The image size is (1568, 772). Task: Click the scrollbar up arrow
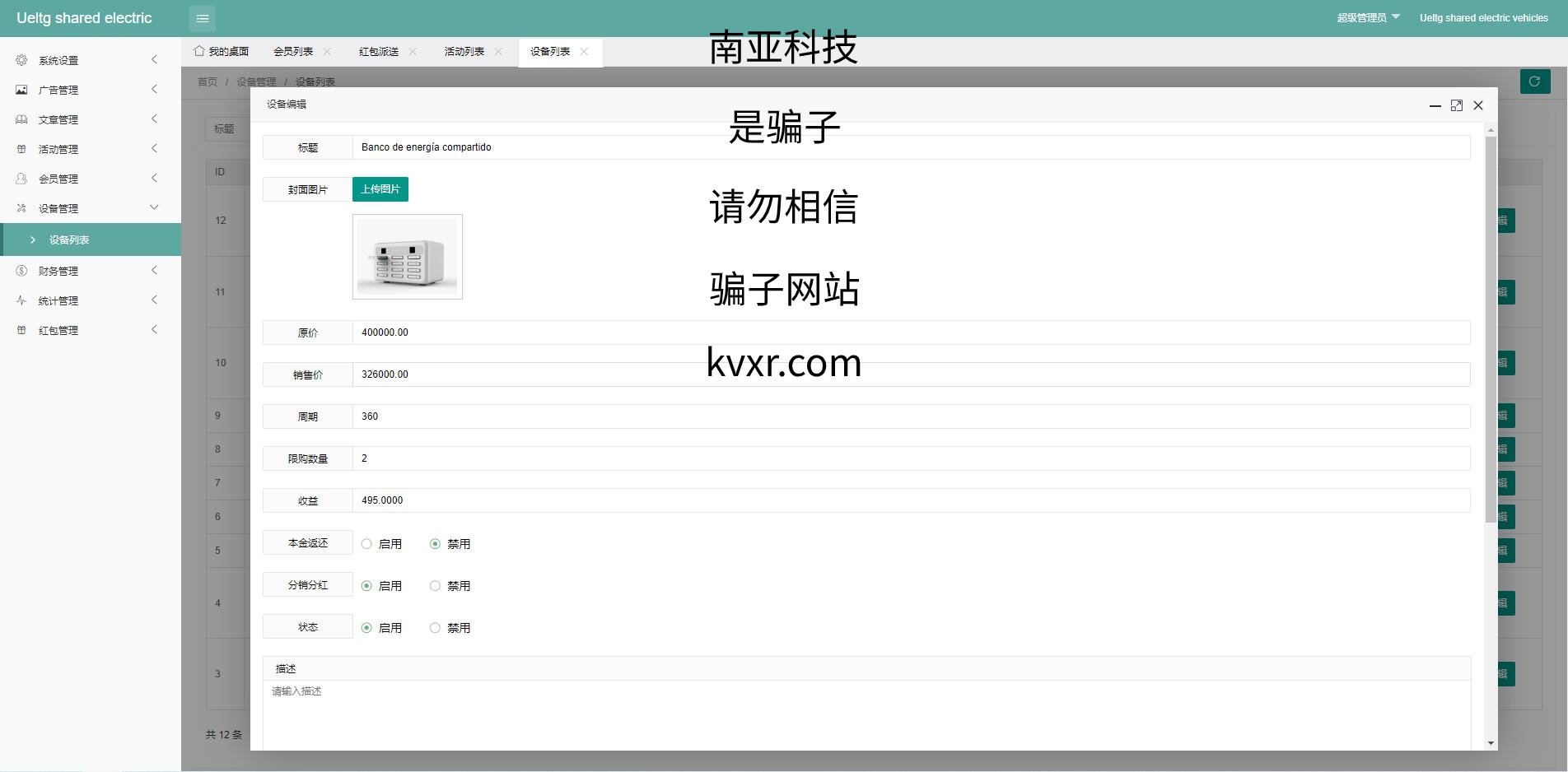pos(1491,130)
